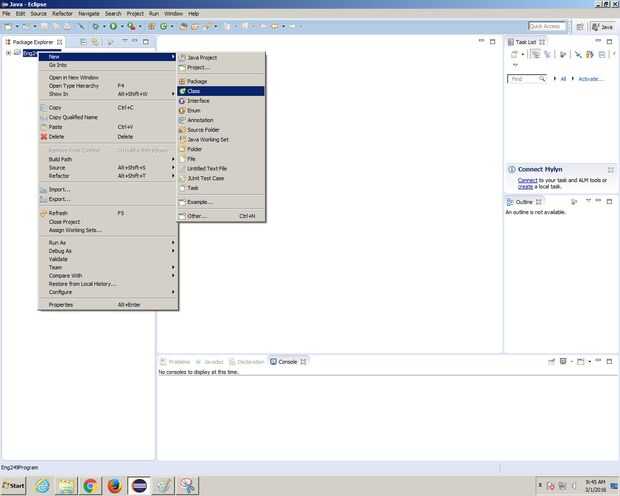Image resolution: width=620 pixels, height=496 pixels.
Task: Click the Connect link in Connect Mylyn
Action: 527,180
